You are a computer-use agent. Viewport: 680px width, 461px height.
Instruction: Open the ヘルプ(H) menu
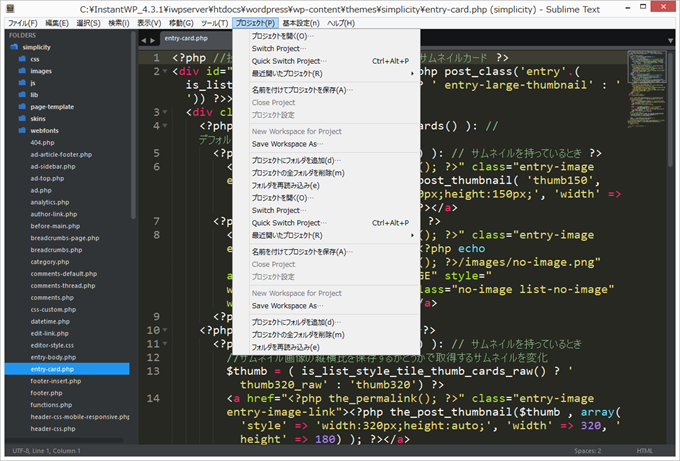[340, 23]
